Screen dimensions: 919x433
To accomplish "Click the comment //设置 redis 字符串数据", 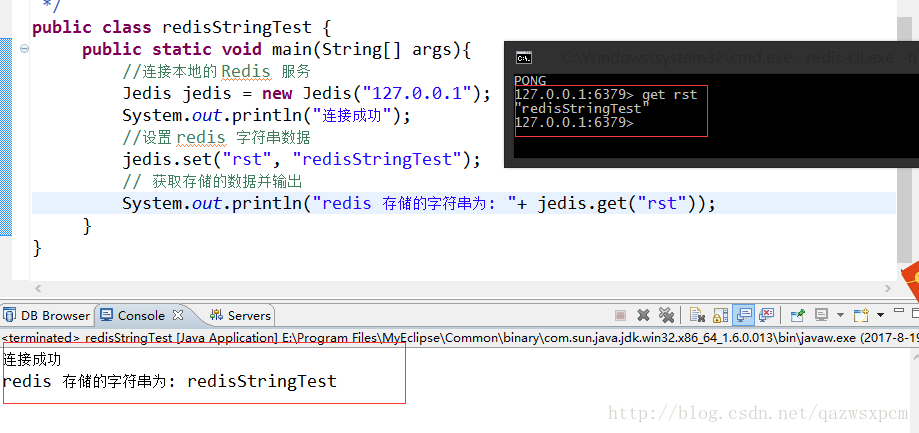I will 216,138.
